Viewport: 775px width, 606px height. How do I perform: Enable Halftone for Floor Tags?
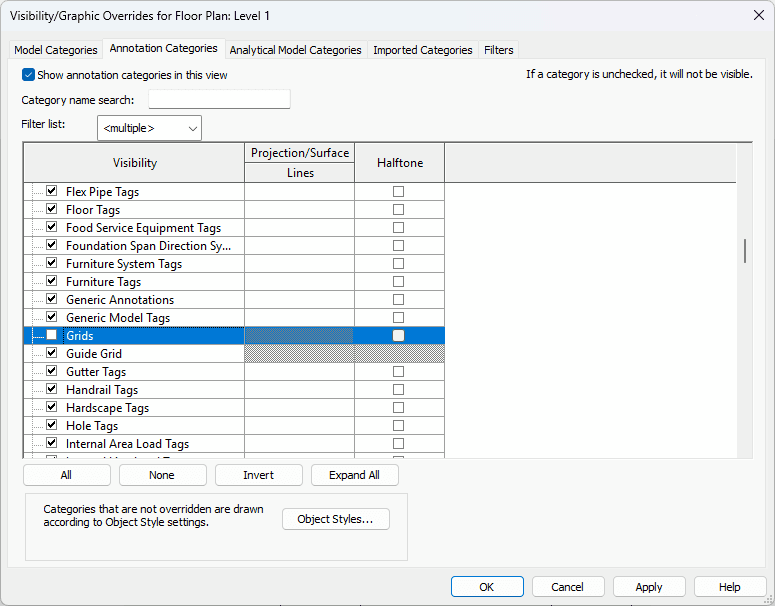(x=398, y=210)
